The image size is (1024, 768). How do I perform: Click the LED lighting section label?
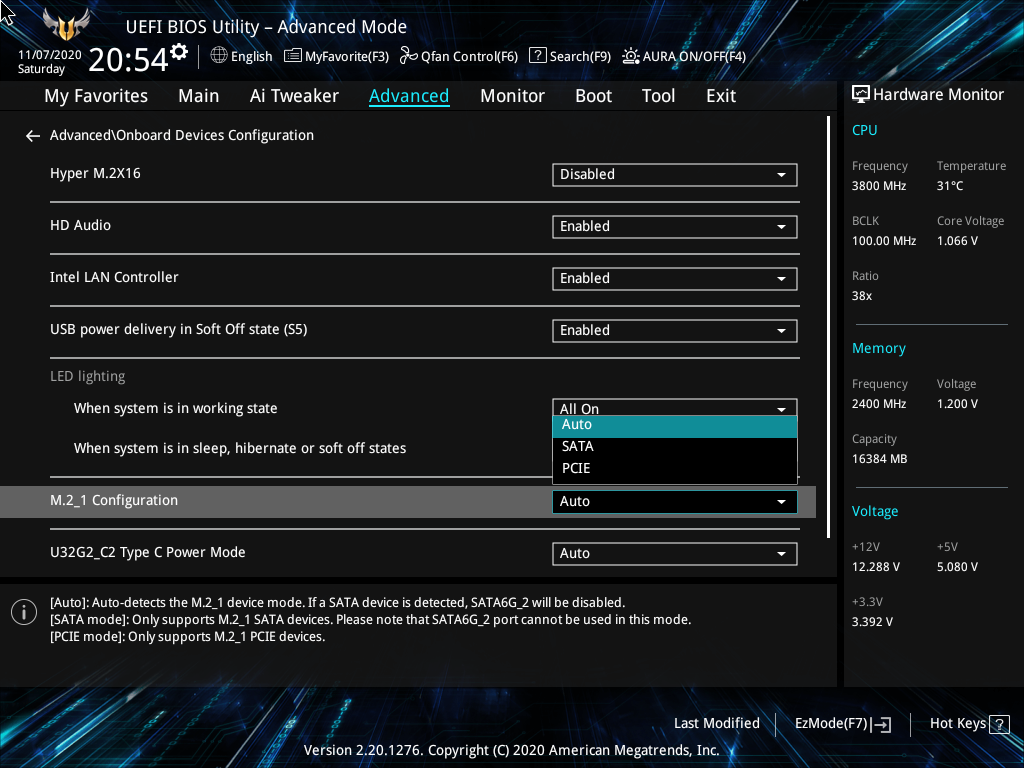pos(88,377)
